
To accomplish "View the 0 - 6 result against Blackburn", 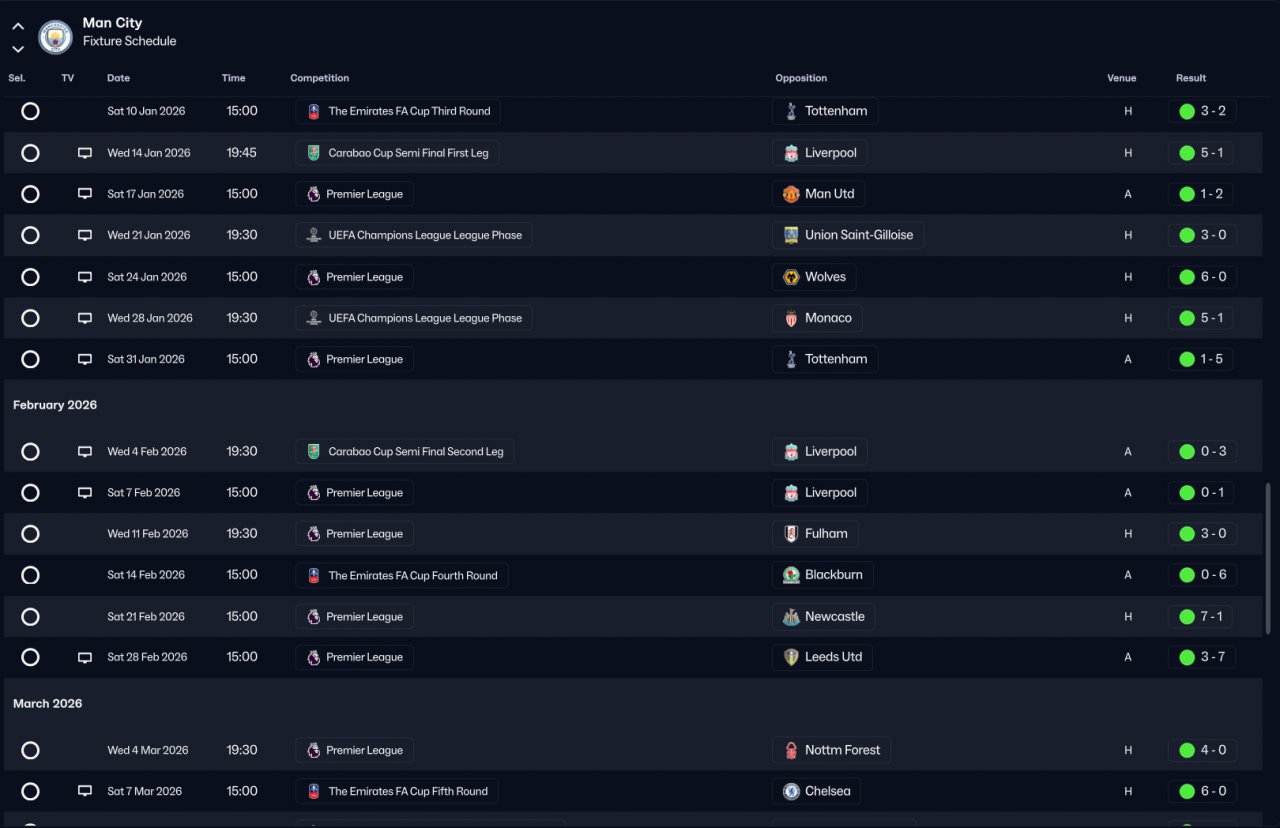I will 1202,575.
